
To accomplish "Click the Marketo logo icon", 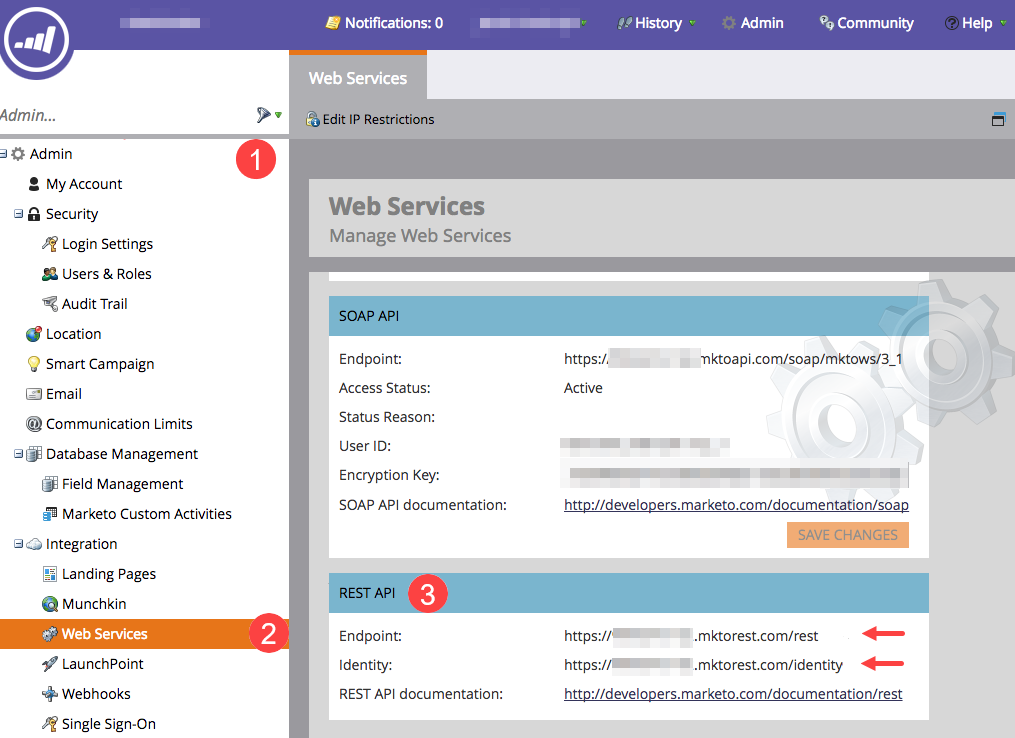I will [x=36, y=40].
